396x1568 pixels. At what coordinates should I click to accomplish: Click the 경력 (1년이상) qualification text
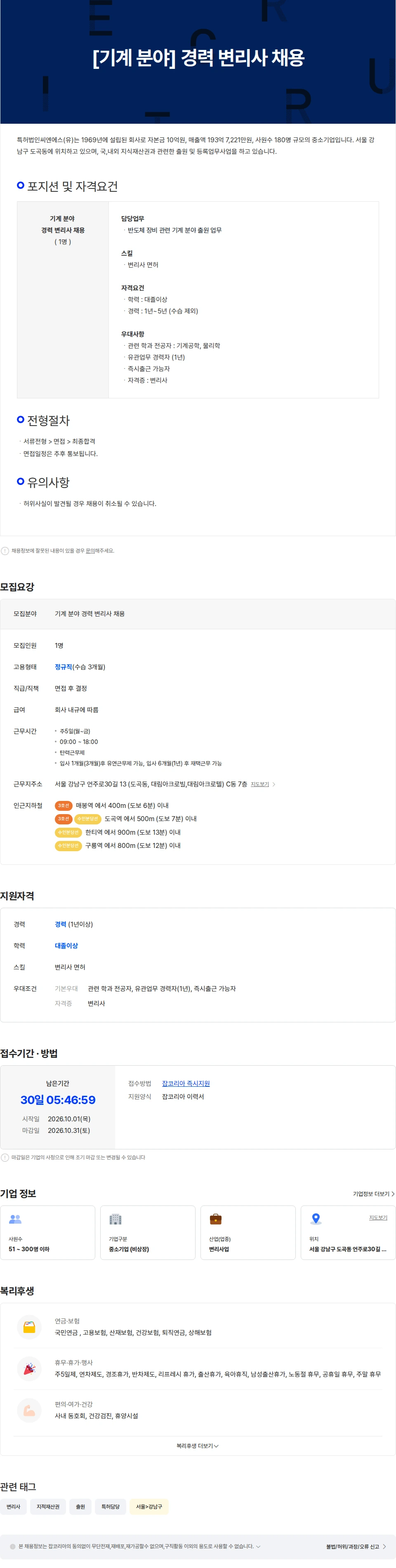74,924
